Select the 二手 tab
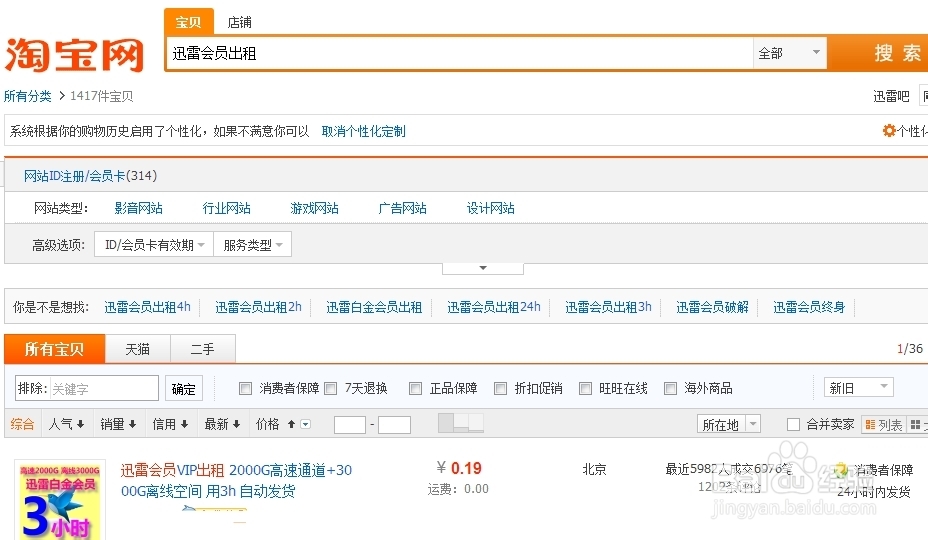 202,349
